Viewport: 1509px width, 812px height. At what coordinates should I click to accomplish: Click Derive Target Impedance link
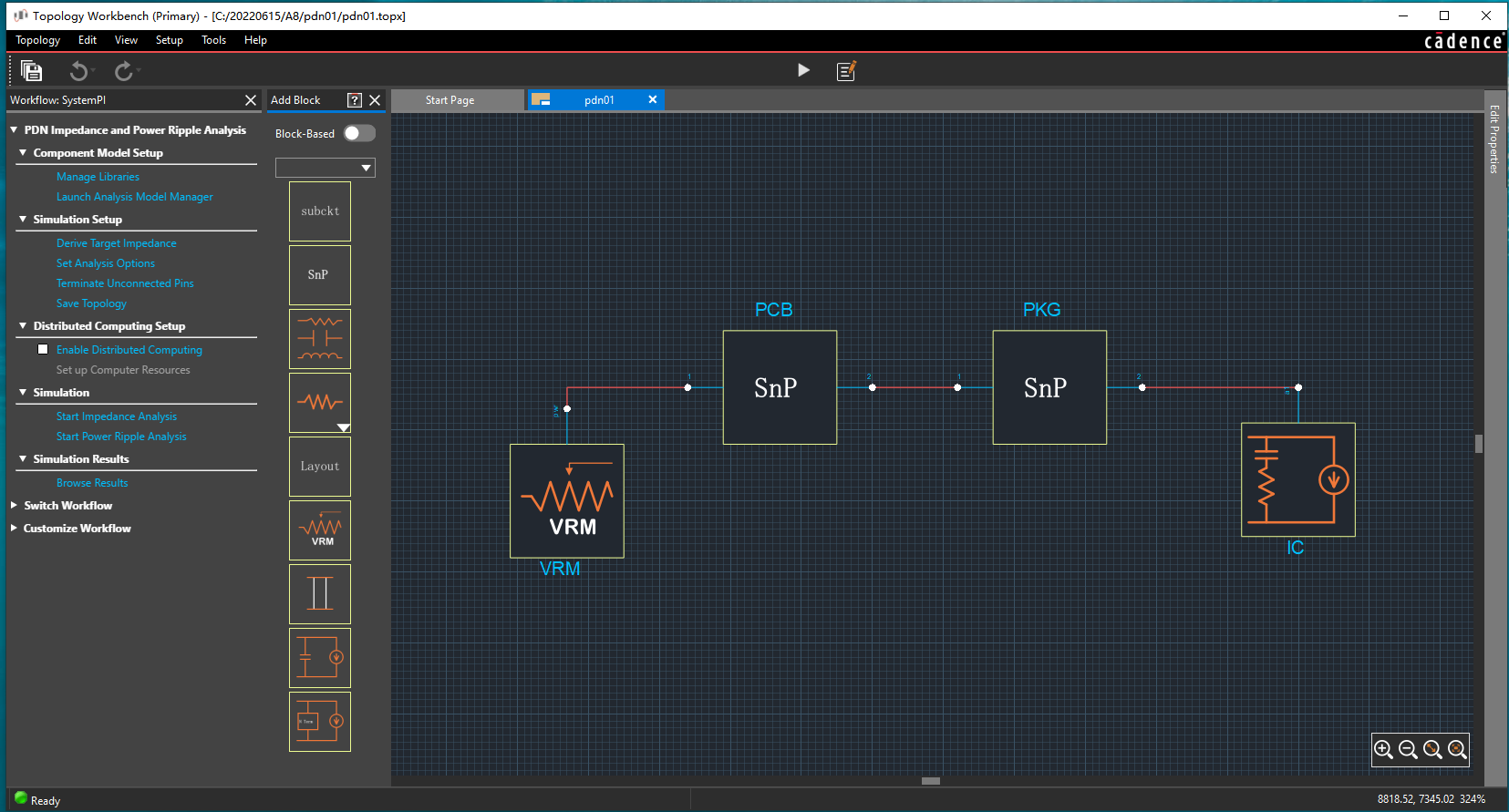(117, 243)
